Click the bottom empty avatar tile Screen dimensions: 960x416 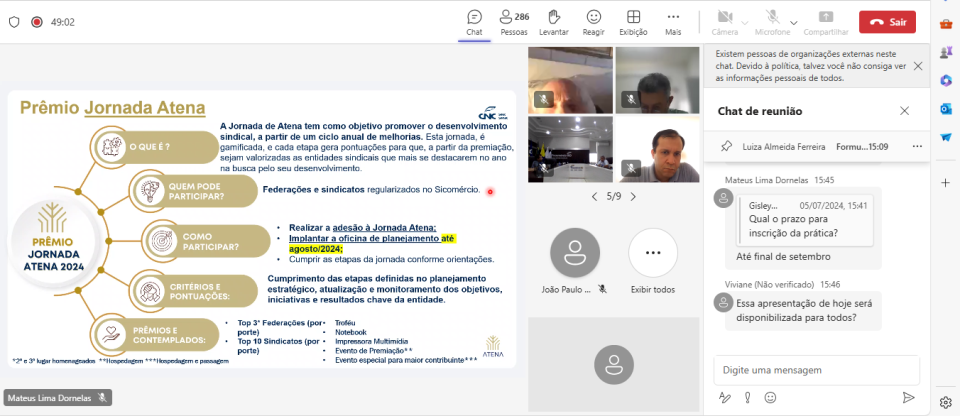(x=613, y=365)
